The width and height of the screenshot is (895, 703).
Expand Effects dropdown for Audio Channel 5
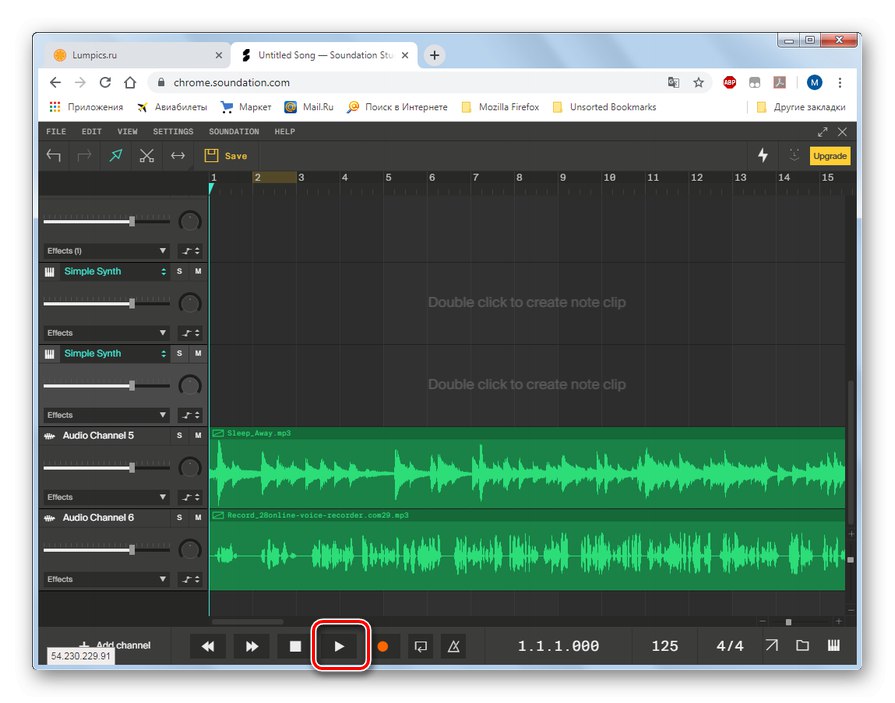106,497
